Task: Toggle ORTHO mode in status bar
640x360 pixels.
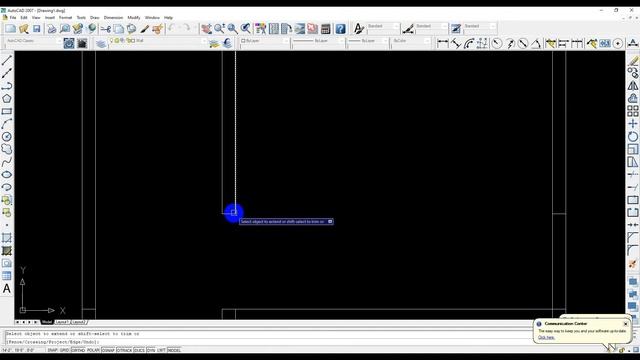Action: [78, 350]
